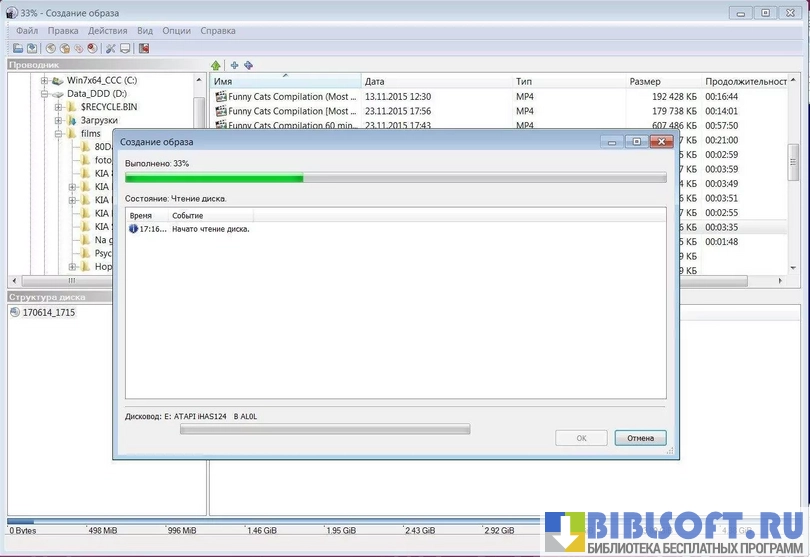Expand the Win7x64_CCC (C:) drive node

click(45, 80)
